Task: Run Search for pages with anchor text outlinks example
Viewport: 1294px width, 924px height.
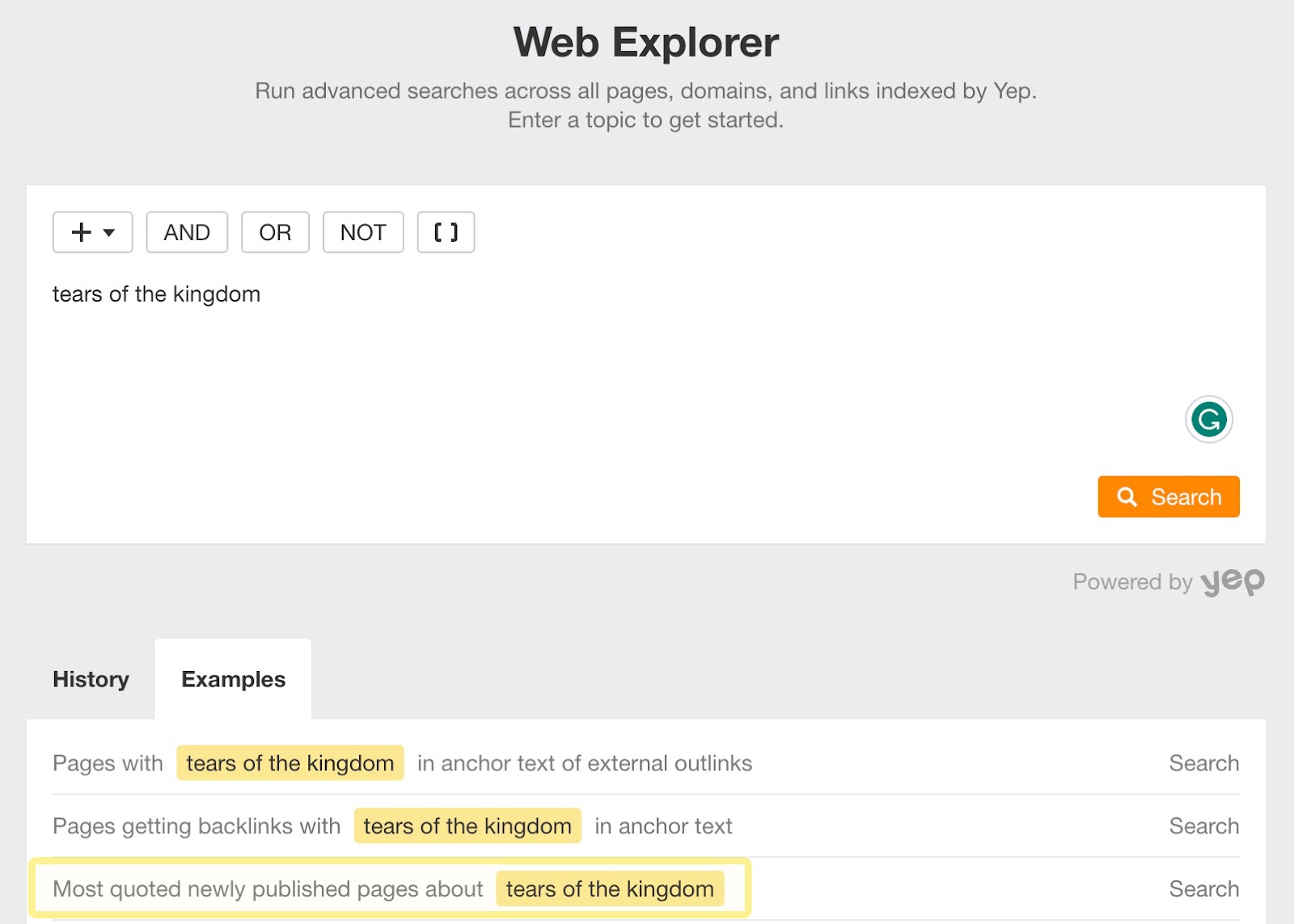Action: coord(1203,762)
